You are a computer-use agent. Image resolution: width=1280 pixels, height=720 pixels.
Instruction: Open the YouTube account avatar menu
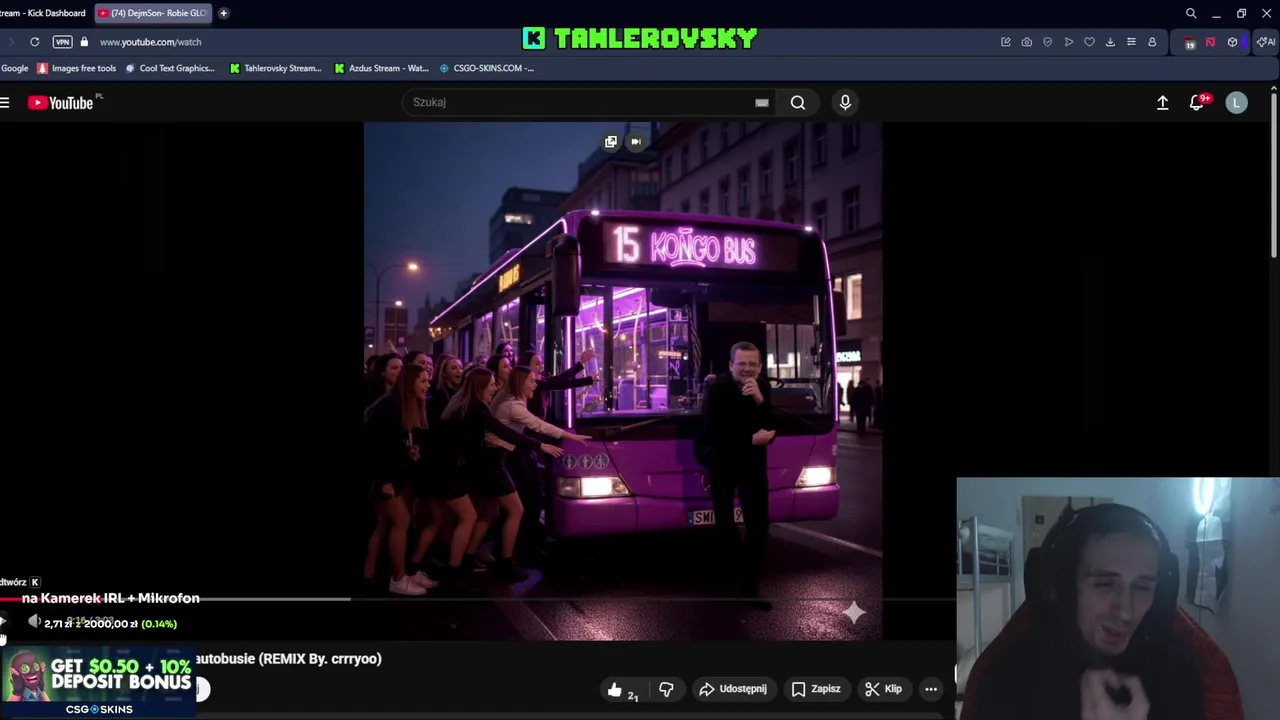click(1237, 102)
